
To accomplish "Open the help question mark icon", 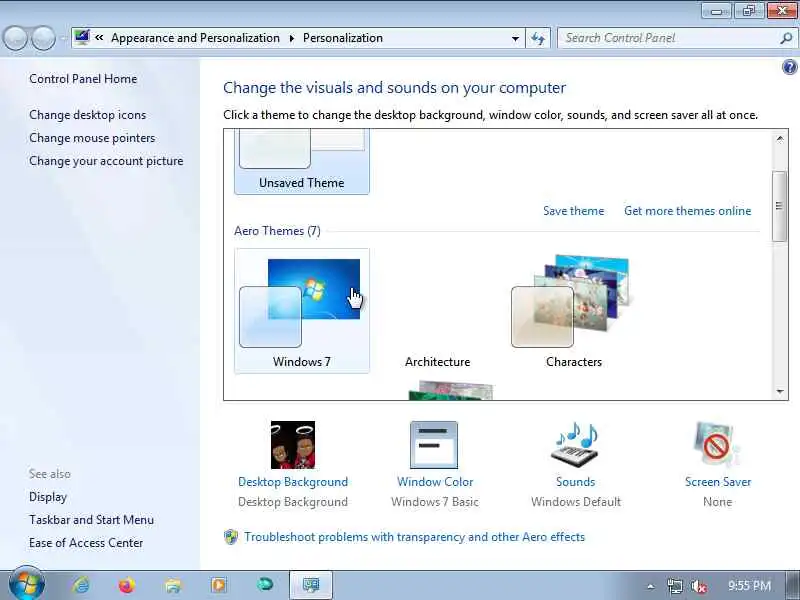I will [789, 67].
